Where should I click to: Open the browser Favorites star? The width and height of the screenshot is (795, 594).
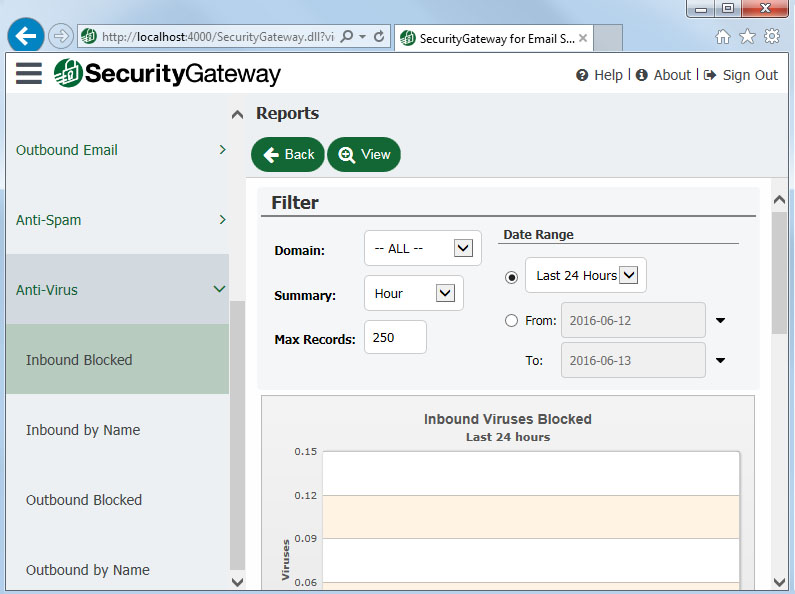pos(747,36)
